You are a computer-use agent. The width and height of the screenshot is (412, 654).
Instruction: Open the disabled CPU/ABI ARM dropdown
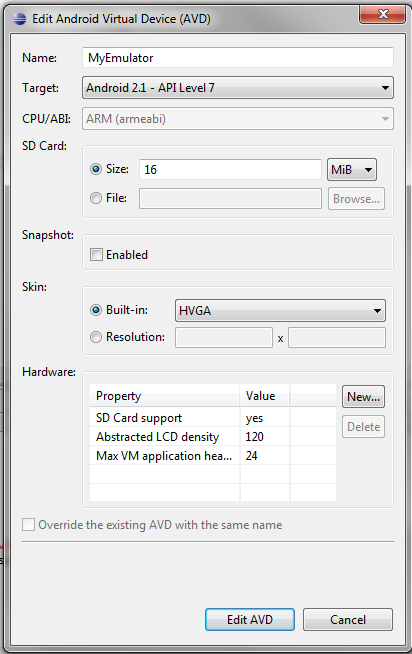pyautogui.click(x=238, y=119)
